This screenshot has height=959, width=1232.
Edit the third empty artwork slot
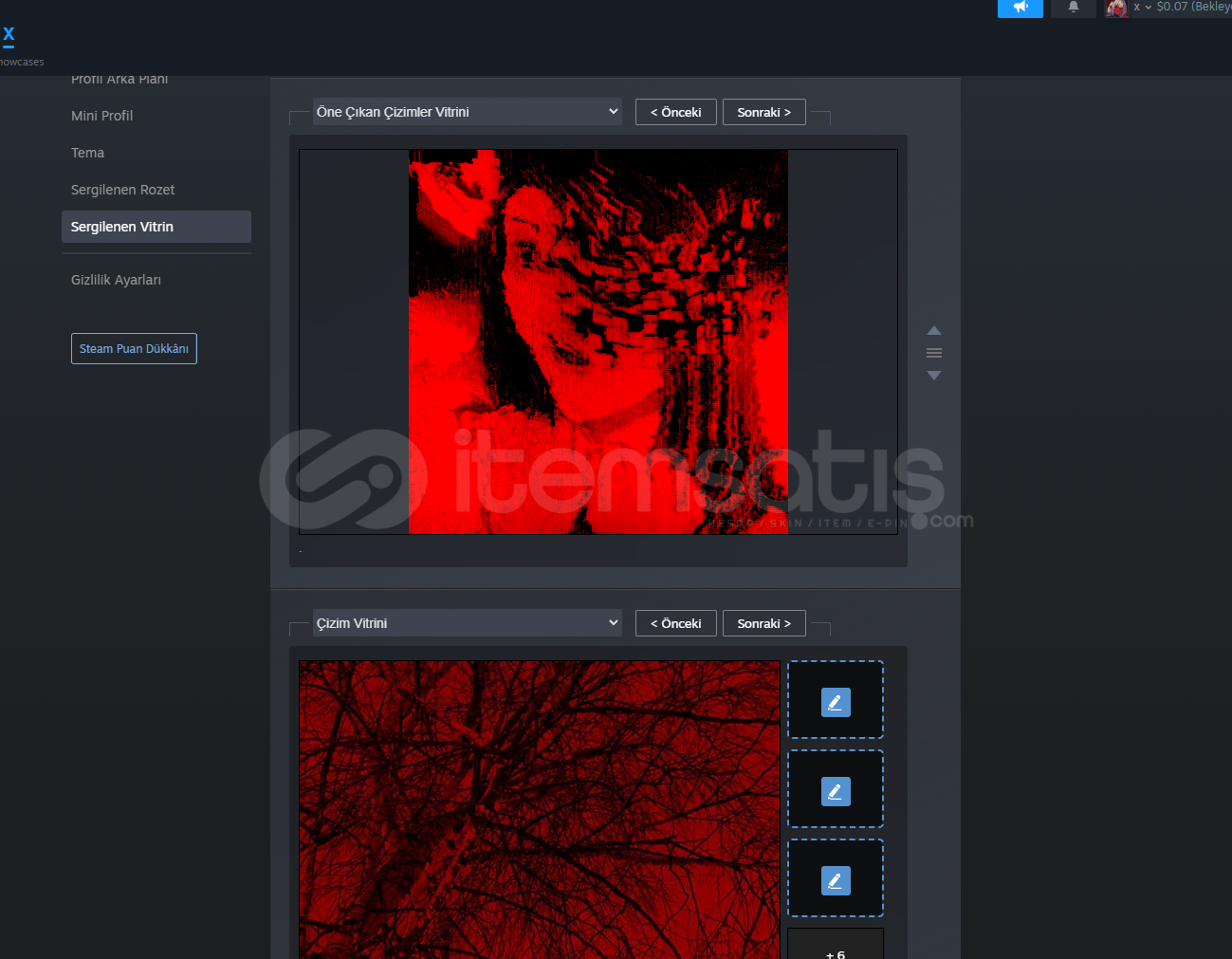[836, 880]
